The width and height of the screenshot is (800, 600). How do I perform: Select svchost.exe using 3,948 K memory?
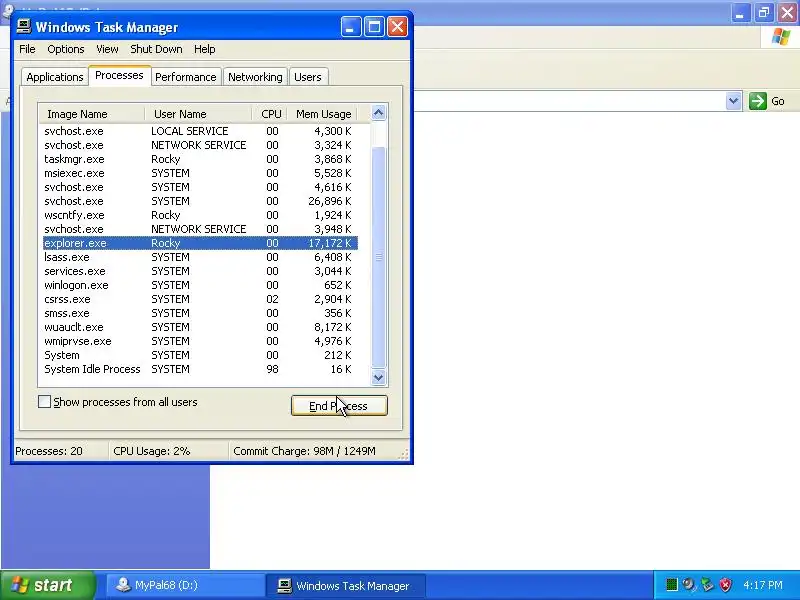200,229
